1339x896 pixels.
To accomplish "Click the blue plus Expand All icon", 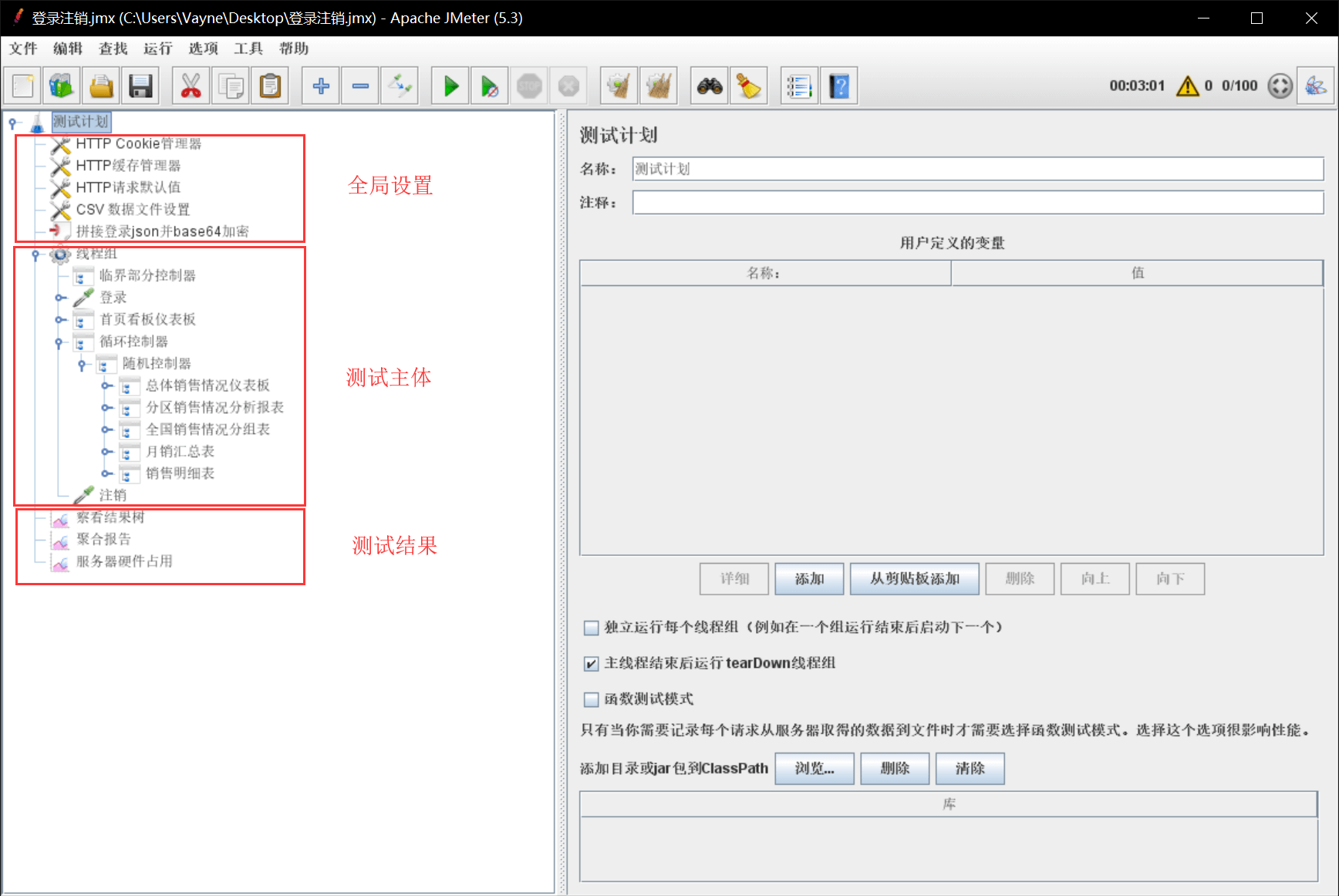I will click(321, 86).
